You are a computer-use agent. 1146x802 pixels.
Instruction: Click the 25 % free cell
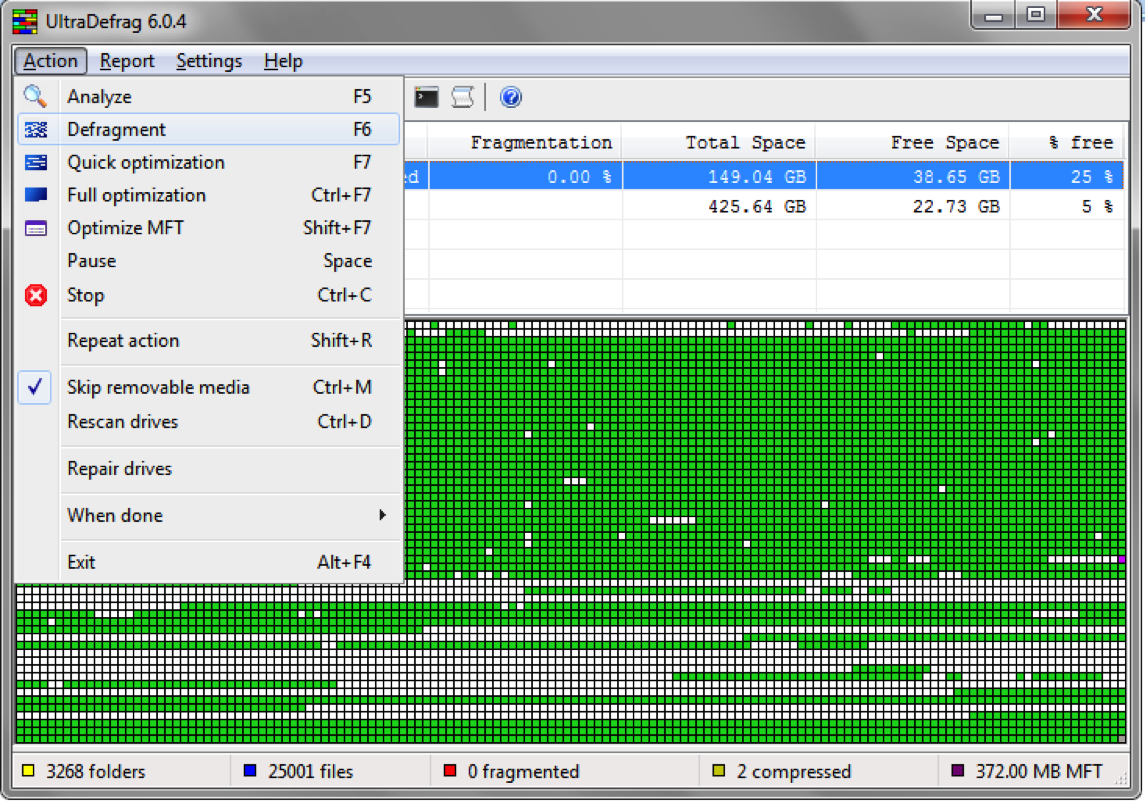(x=1067, y=176)
